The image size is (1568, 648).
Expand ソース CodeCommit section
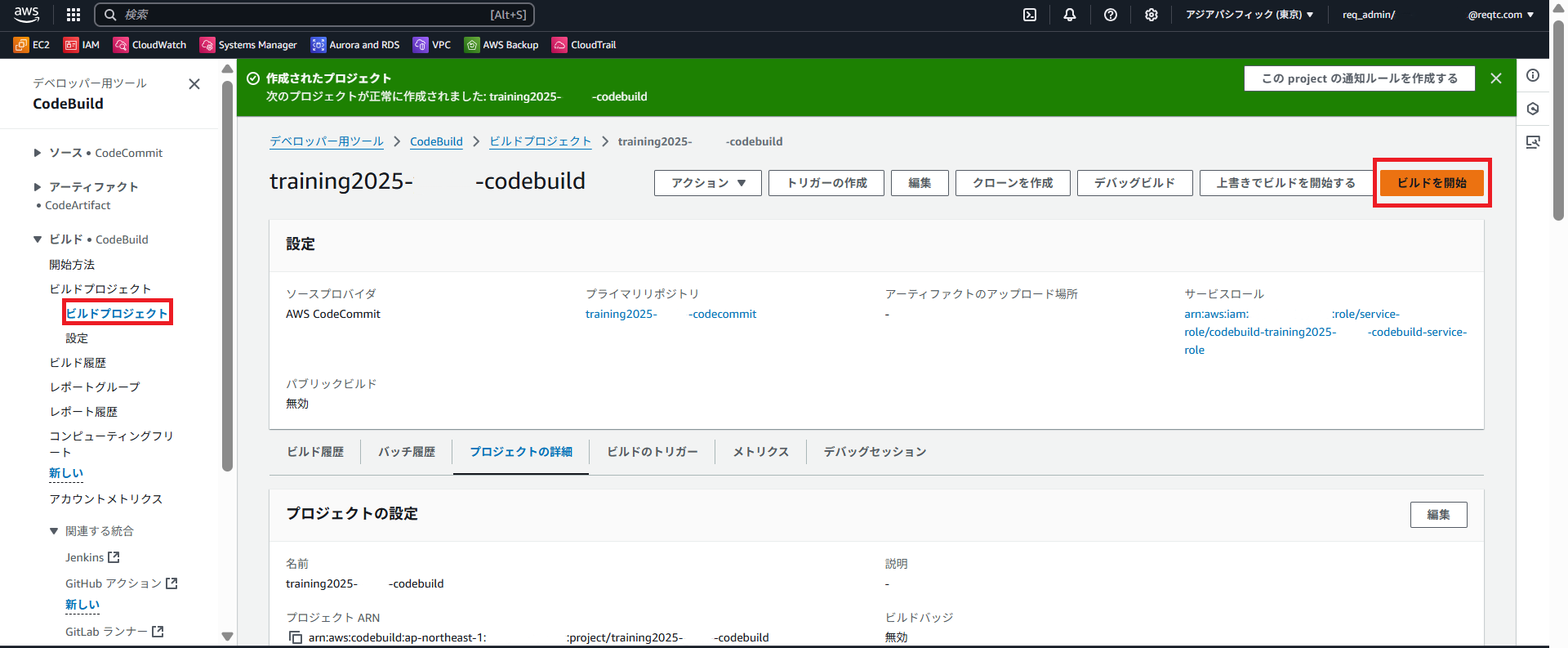click(x=37, y=153)
